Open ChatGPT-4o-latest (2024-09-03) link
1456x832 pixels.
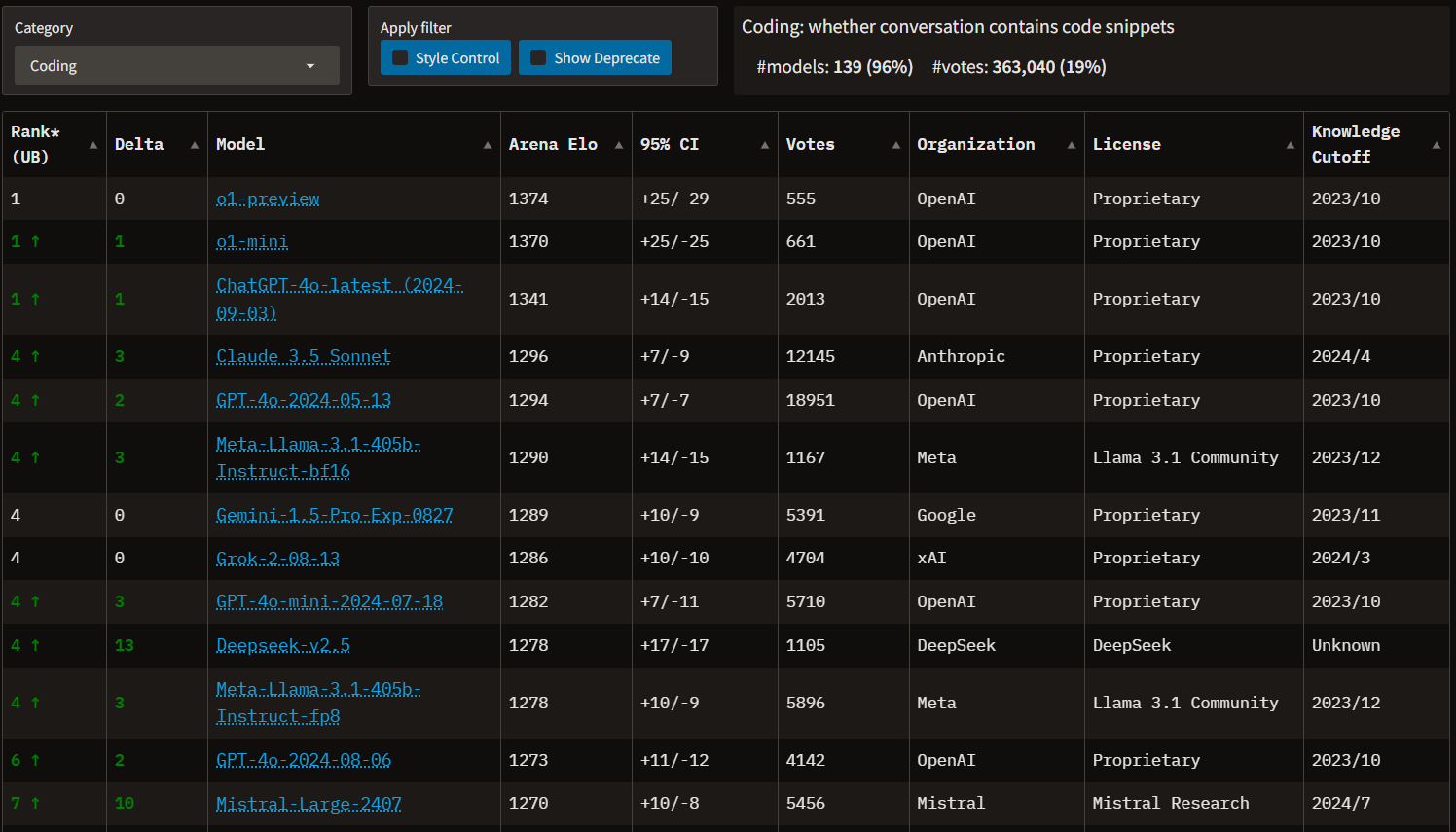click(340, 299)
